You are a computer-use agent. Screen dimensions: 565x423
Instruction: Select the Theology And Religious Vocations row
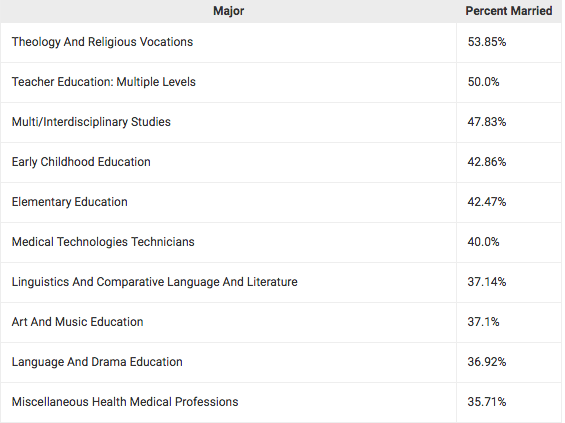(x=281, y=42)
